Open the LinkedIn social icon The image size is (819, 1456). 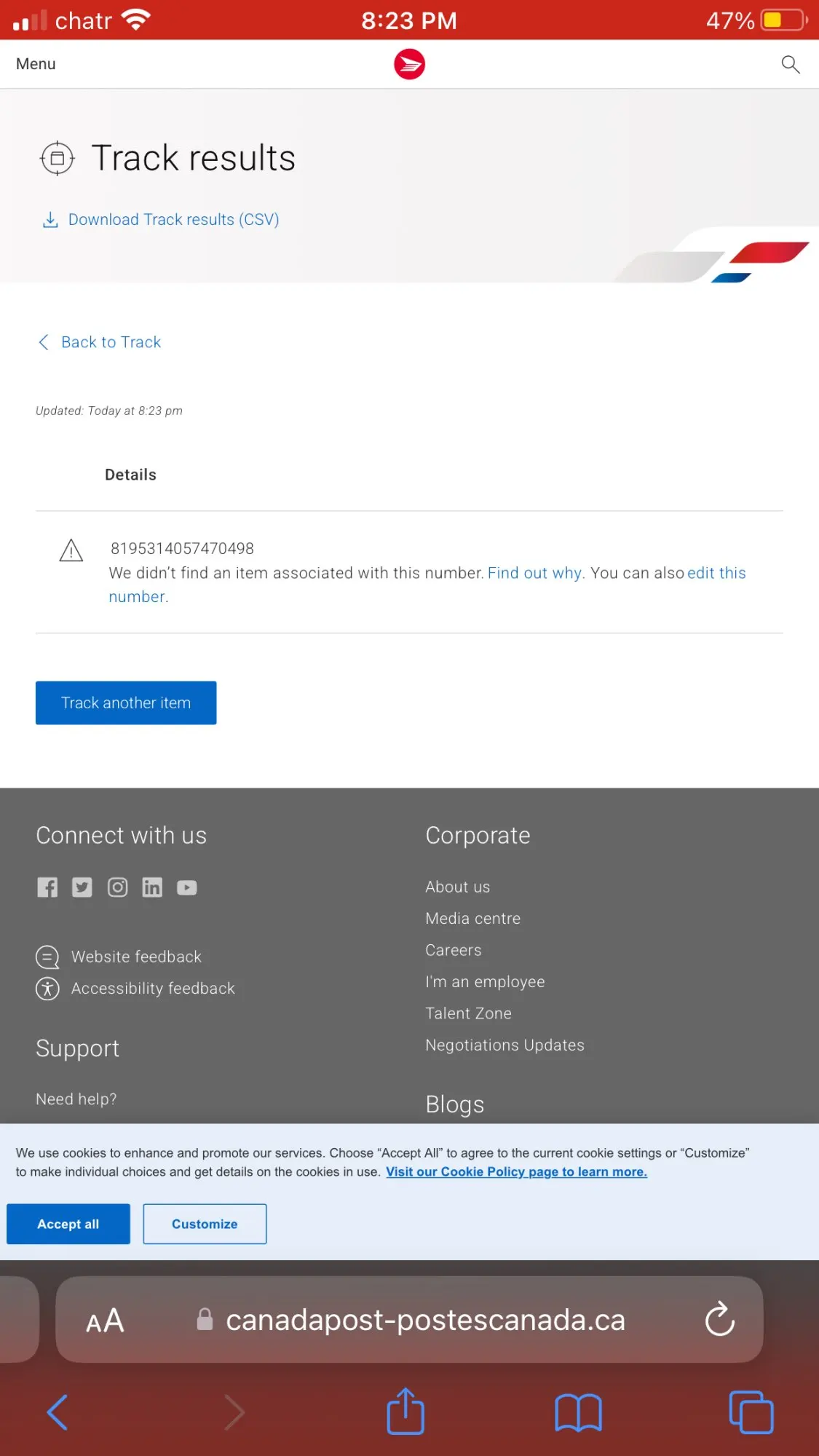click(152, 887)
